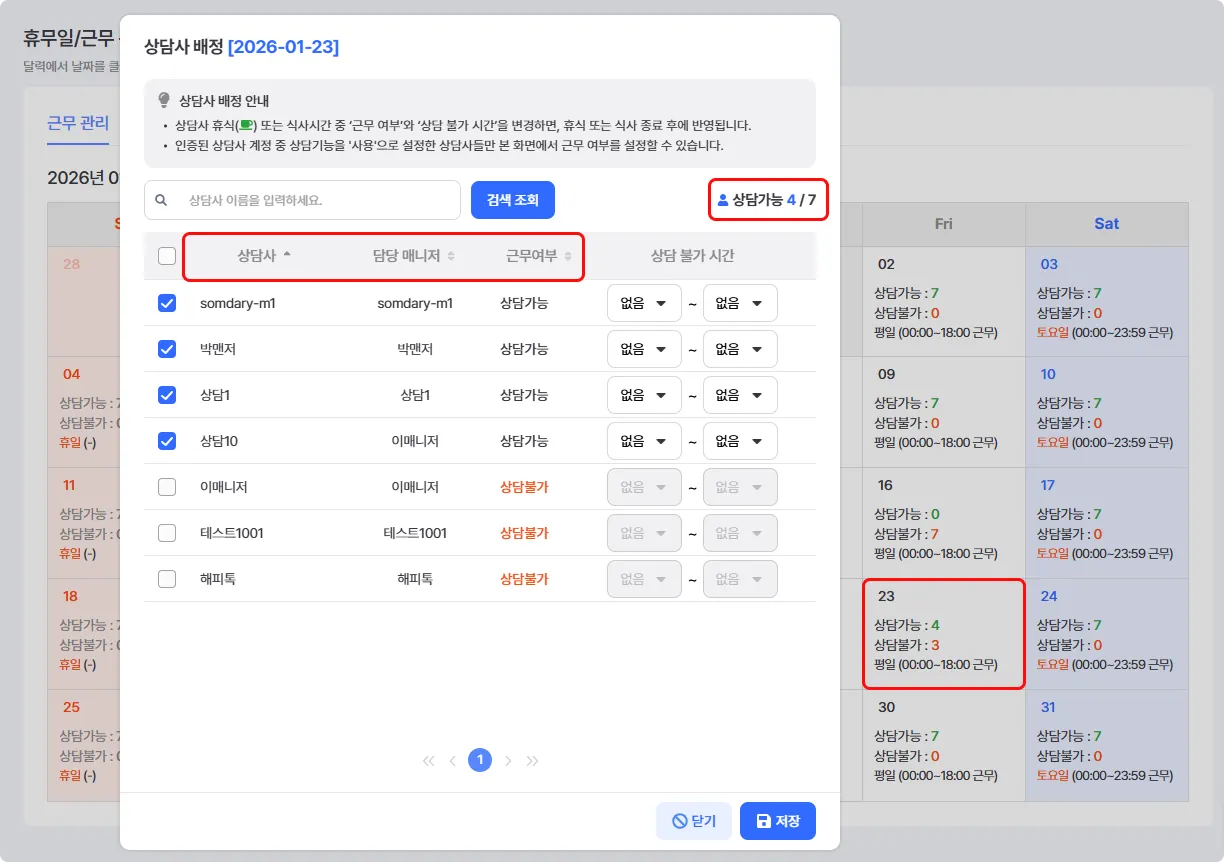This screenshot has width=1224, height=862.
Task: Select calendar date 31 Saturday cell
Action: 1107,745
